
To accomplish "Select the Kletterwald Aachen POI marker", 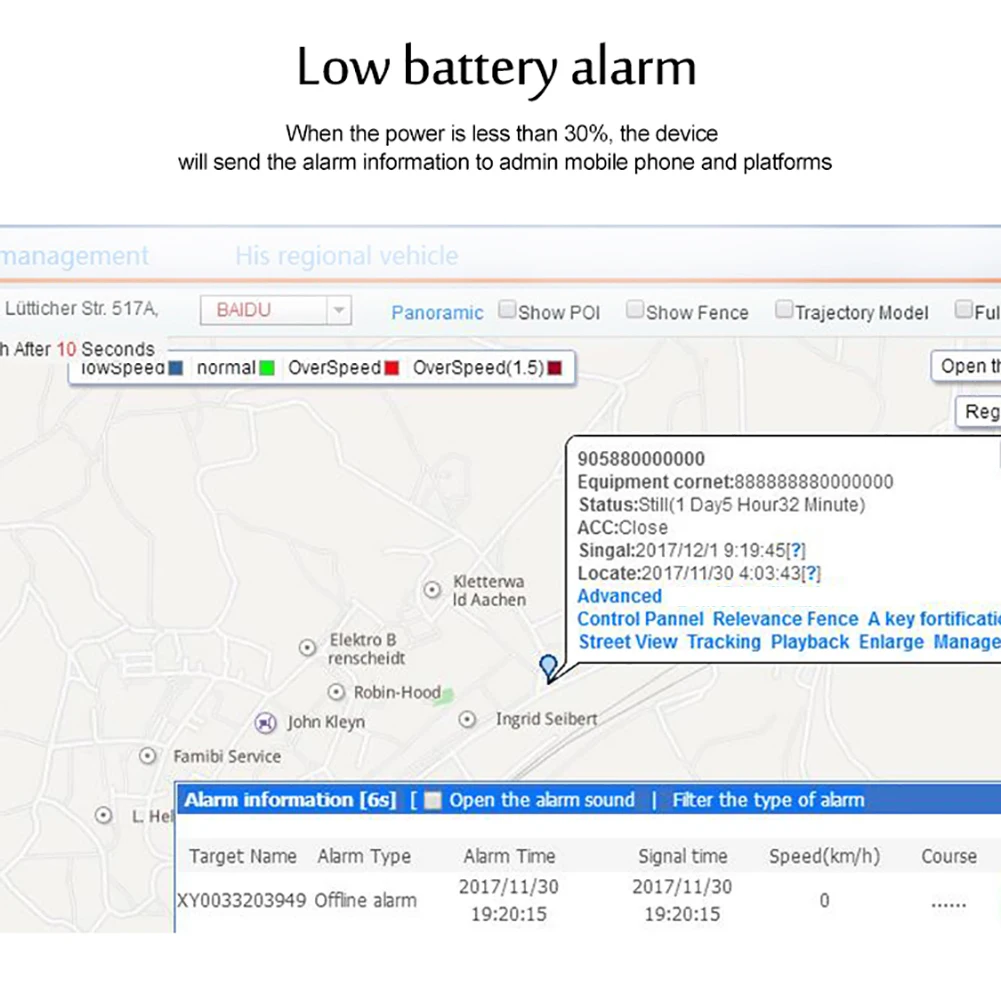I will (432, 590).
